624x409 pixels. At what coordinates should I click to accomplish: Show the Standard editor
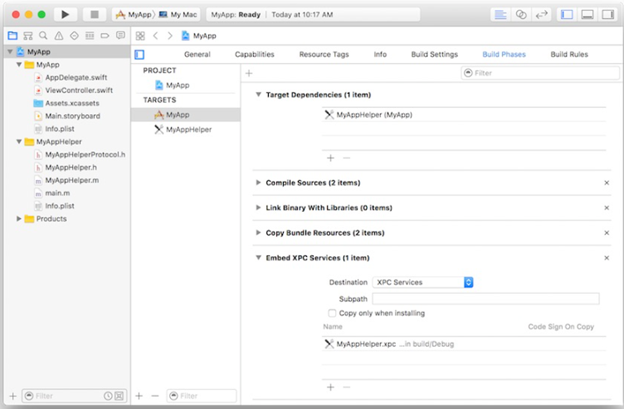pyautogui.click(x=500, y=15)
